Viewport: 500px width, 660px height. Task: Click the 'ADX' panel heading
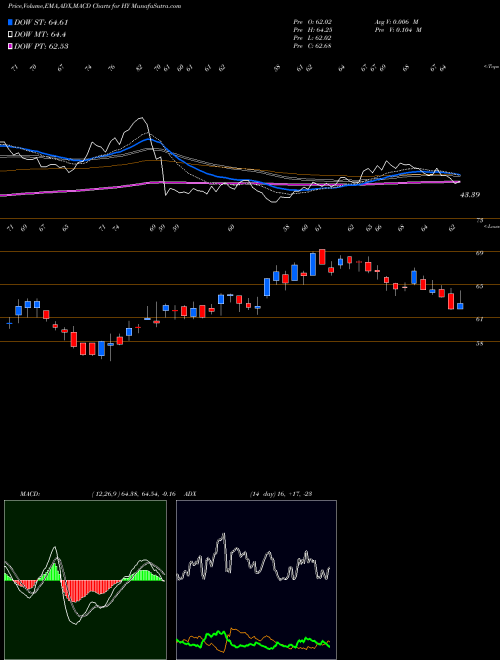190,494
